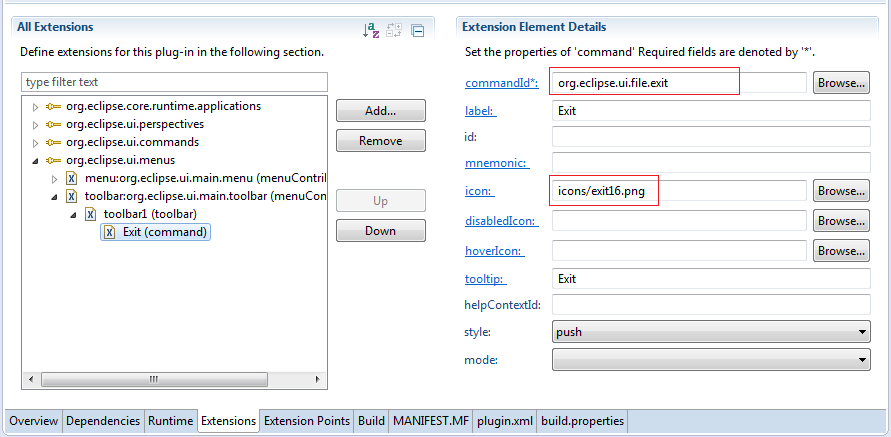Viewport: 891px width, 437px height.
Task: Click the disabledIcon: link
Action: click(502, 221)
